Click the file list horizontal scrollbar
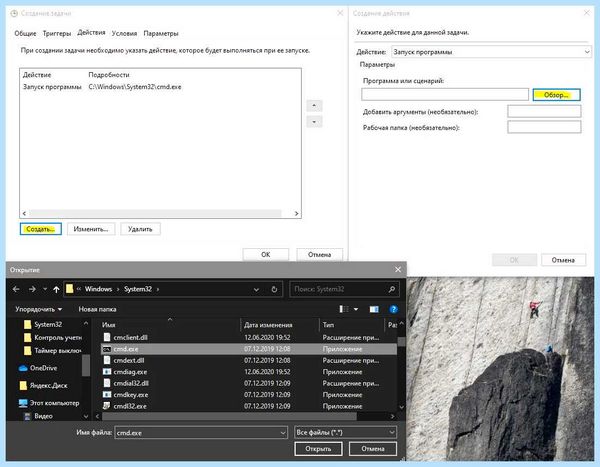This screenshot has width=600, height=467. click(x=230, y=416)
